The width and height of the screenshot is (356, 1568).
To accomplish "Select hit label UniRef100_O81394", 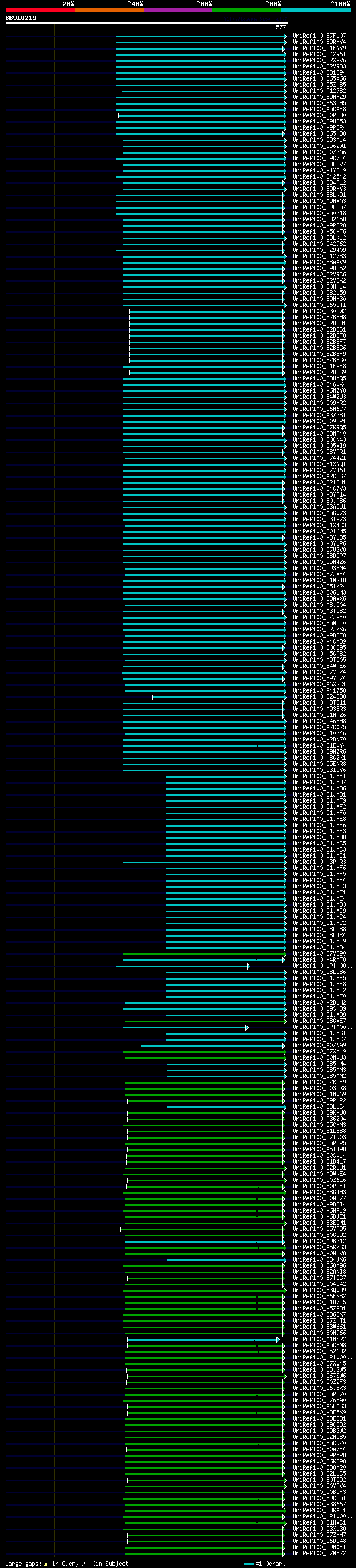I will tap(319, 72).
